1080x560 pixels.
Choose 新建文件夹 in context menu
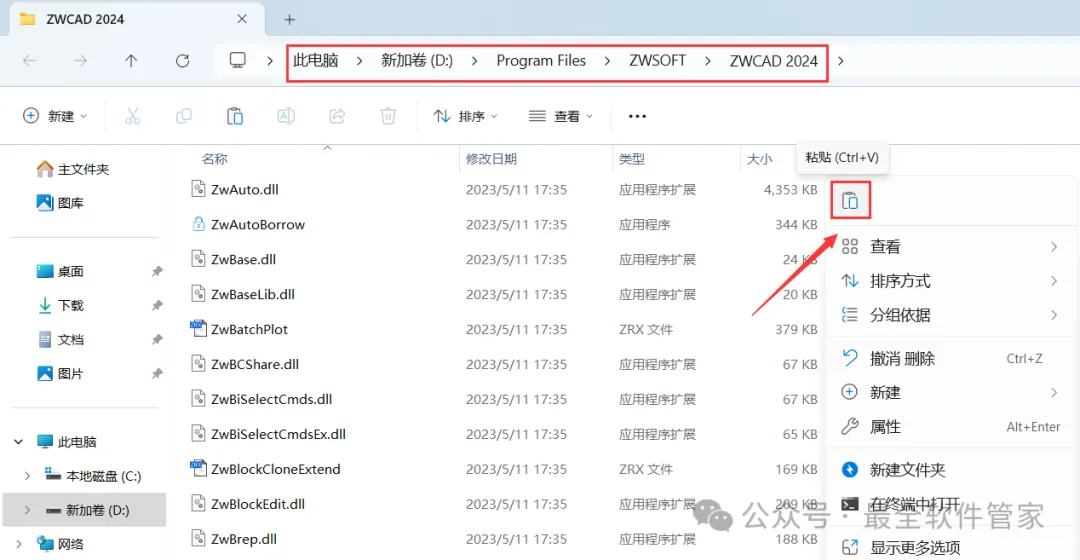coord(951,470)
